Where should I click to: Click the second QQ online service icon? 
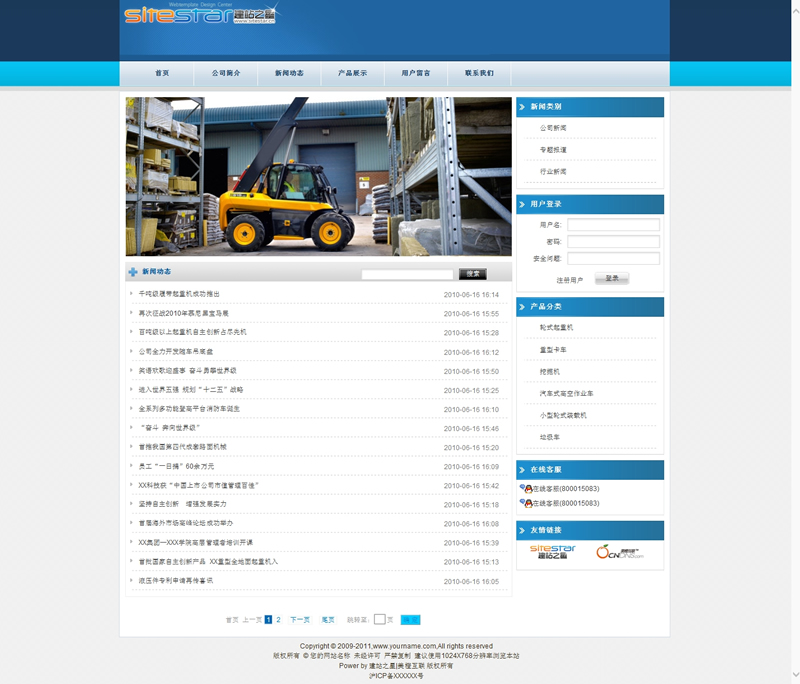[526, 503]
